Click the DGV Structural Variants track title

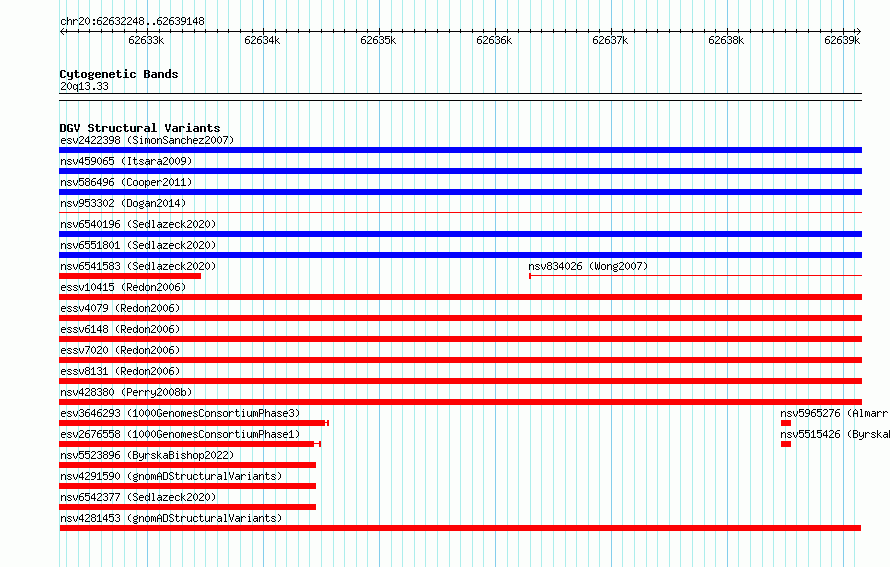140,128
